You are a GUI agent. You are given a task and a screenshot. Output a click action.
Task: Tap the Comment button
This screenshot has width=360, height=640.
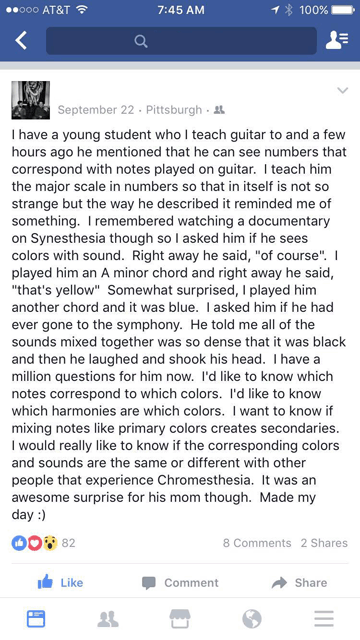[x=180, y=582]
